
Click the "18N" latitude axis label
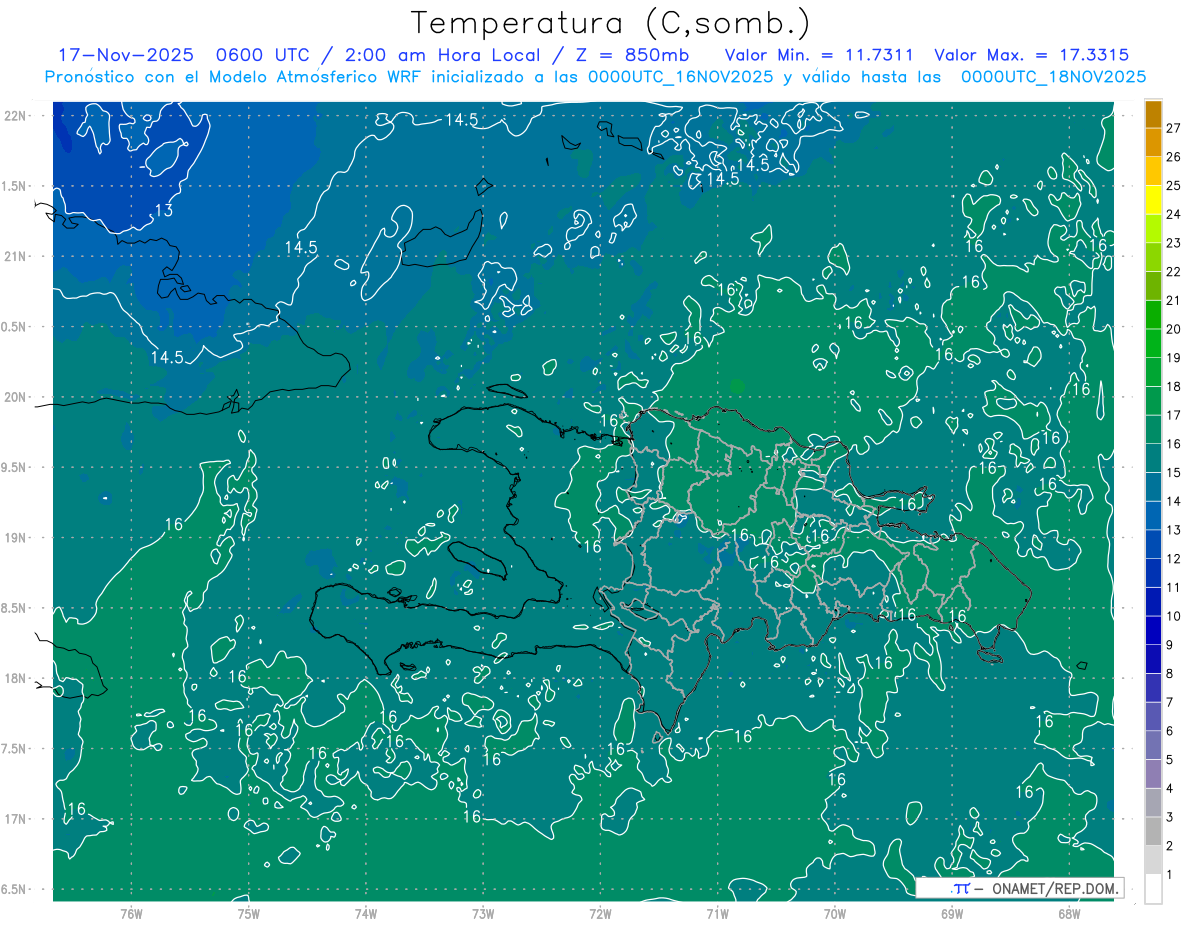tap(17, 678)
